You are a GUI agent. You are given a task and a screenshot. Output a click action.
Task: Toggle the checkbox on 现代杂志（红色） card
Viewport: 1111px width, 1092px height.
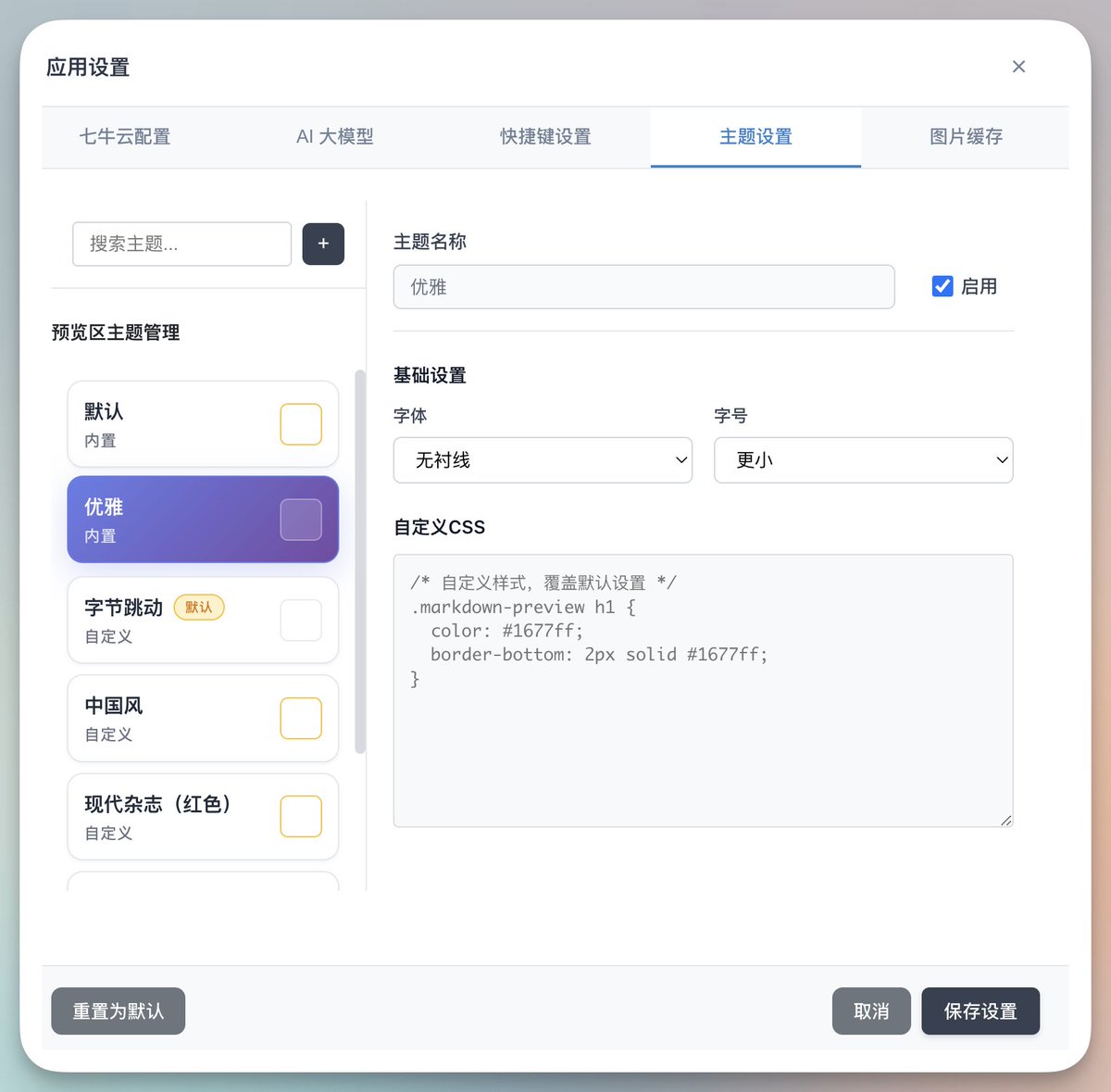click(x=301, y=817)
